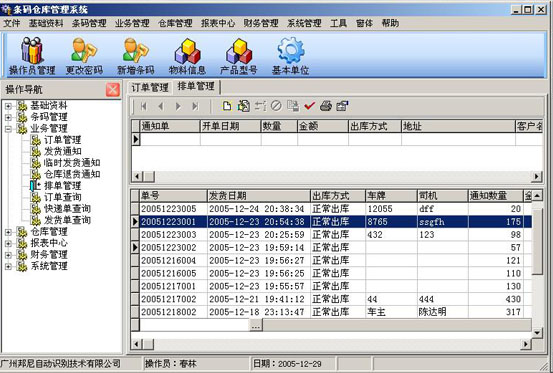
Task: Click the new document toolbar icon
Action: tap(227, 106)
